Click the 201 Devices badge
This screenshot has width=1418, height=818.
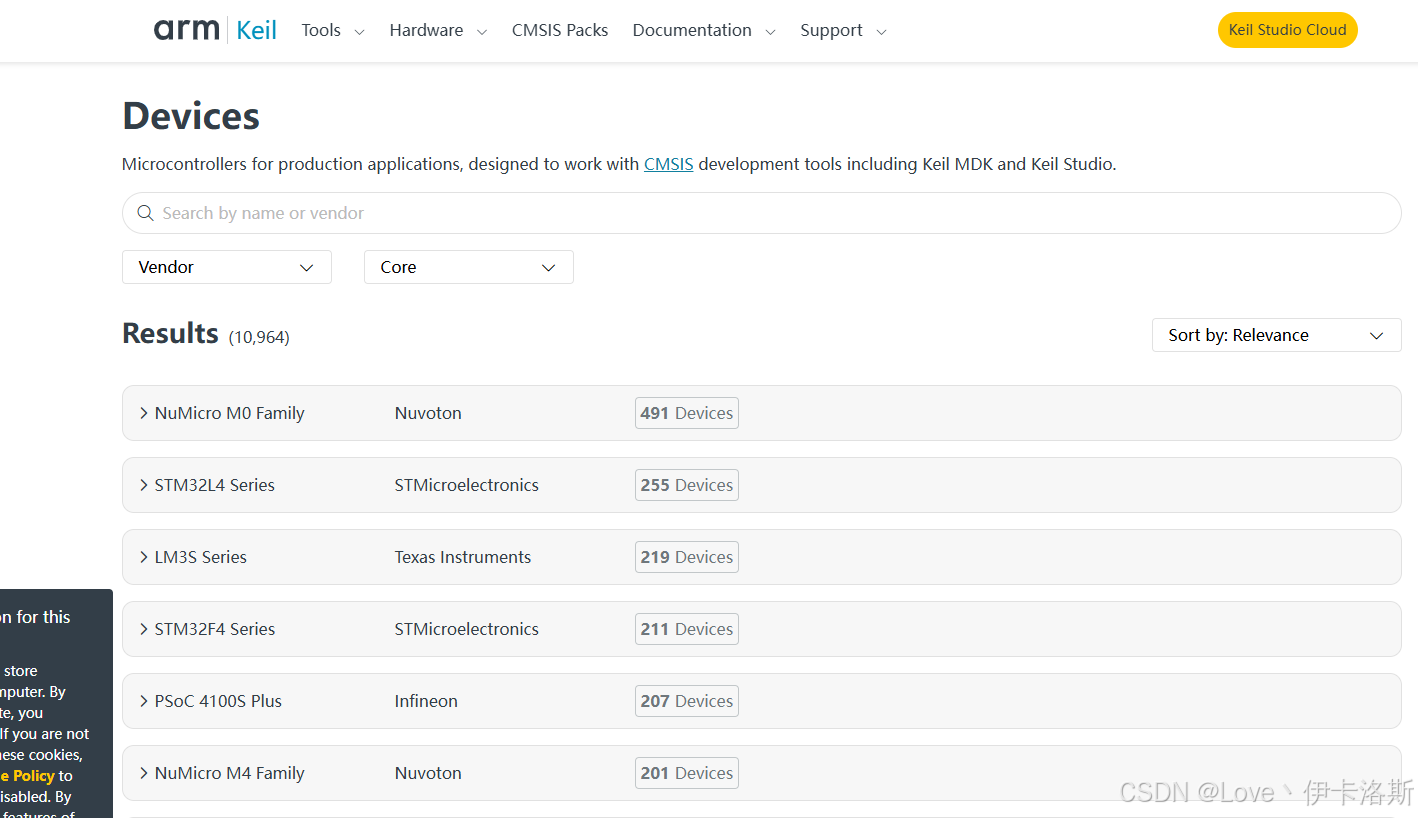pos(687,773)
